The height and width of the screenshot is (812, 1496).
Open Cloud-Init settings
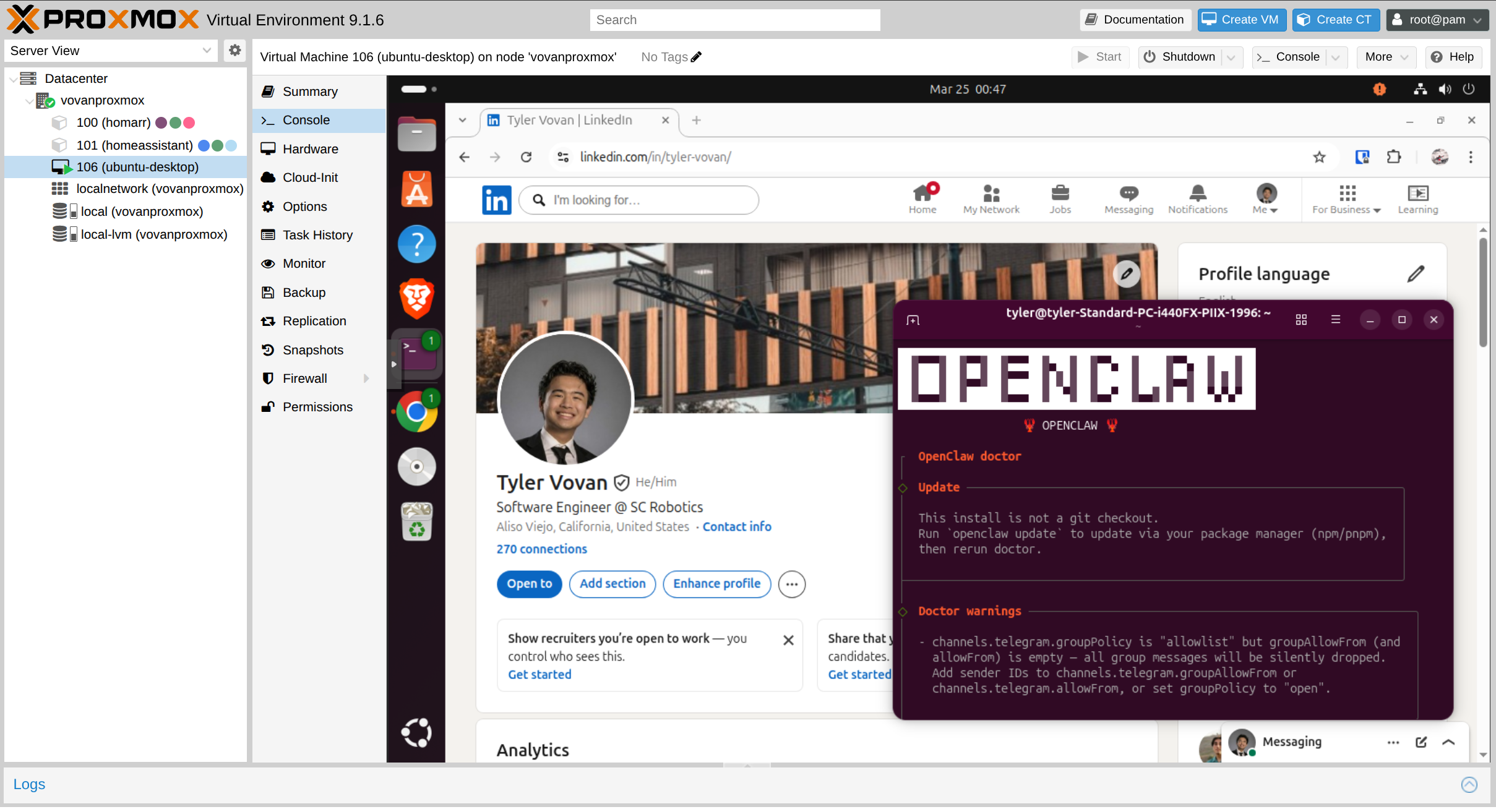[x=319, y=177]
